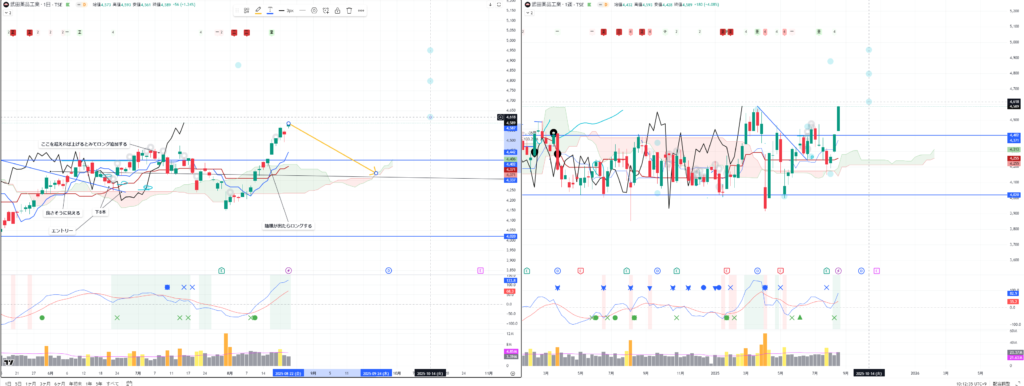Select the annotation 陰線が出たらロングする
1024x386 pixels.
tap(288, 225)
